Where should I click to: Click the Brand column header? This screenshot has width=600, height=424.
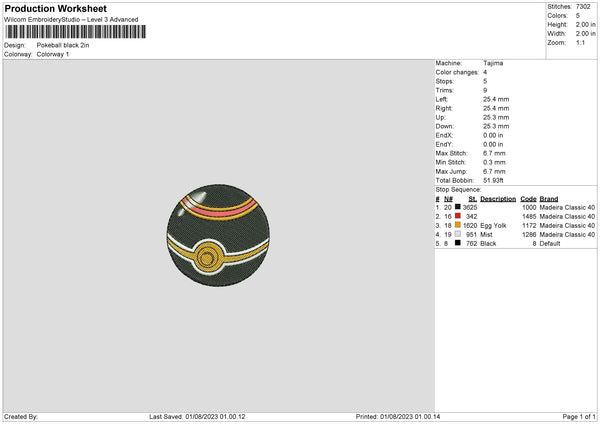tap(551, 198)
